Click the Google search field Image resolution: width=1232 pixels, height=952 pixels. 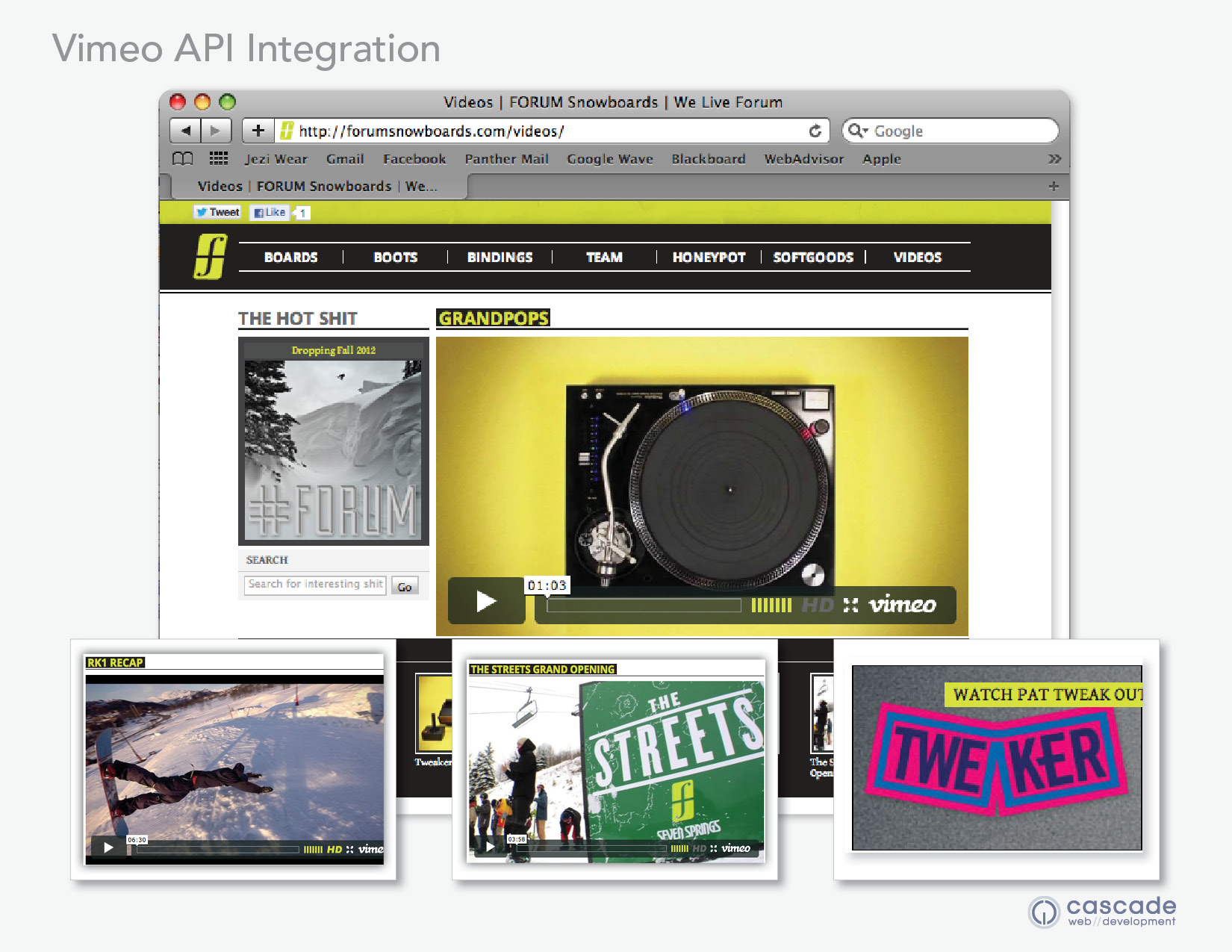951,131
